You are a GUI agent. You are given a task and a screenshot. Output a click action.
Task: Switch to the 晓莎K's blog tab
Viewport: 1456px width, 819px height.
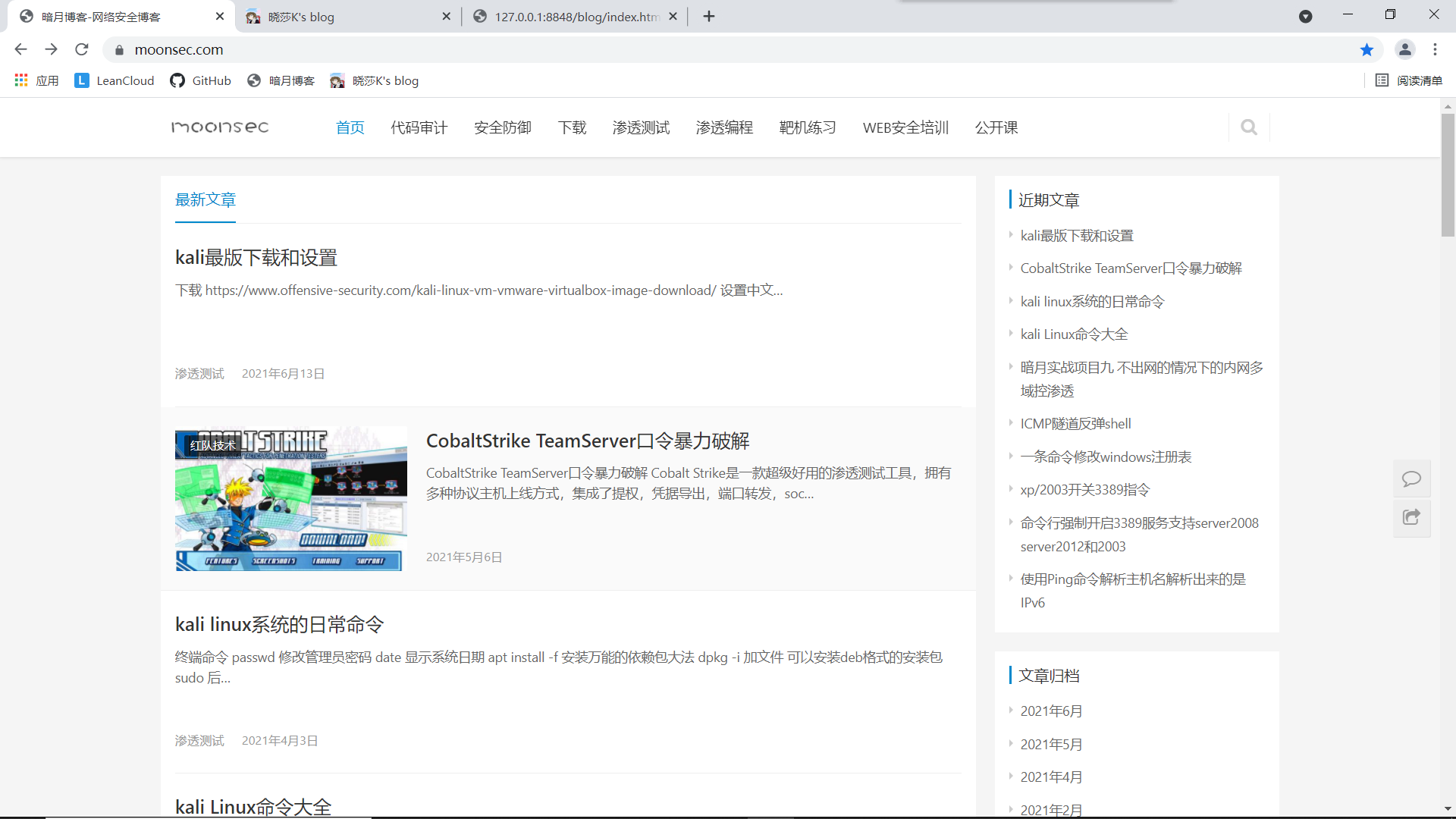[x=347, y=17]
